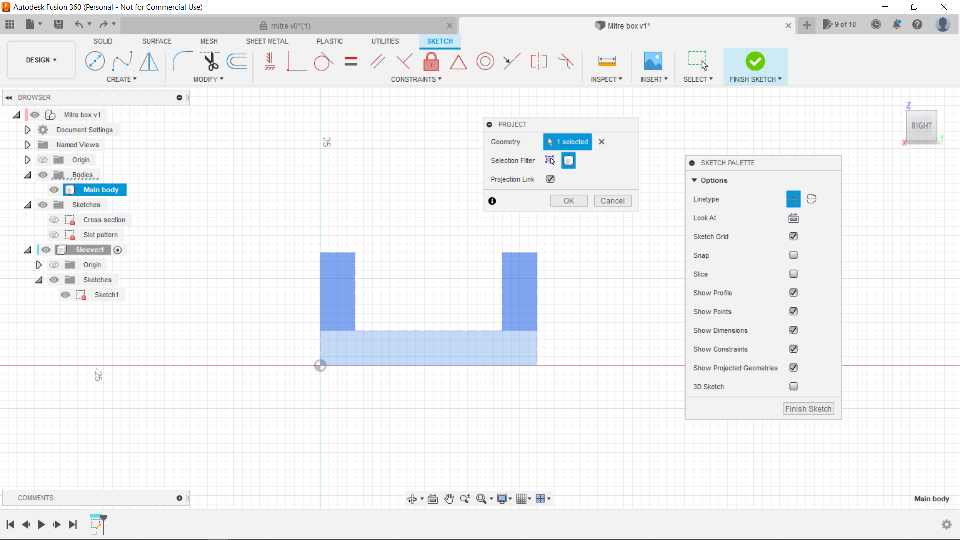This screenshot has height=540, width=960.
Task: Switch to the SHEET METAL tab
Action: point(266,41)
